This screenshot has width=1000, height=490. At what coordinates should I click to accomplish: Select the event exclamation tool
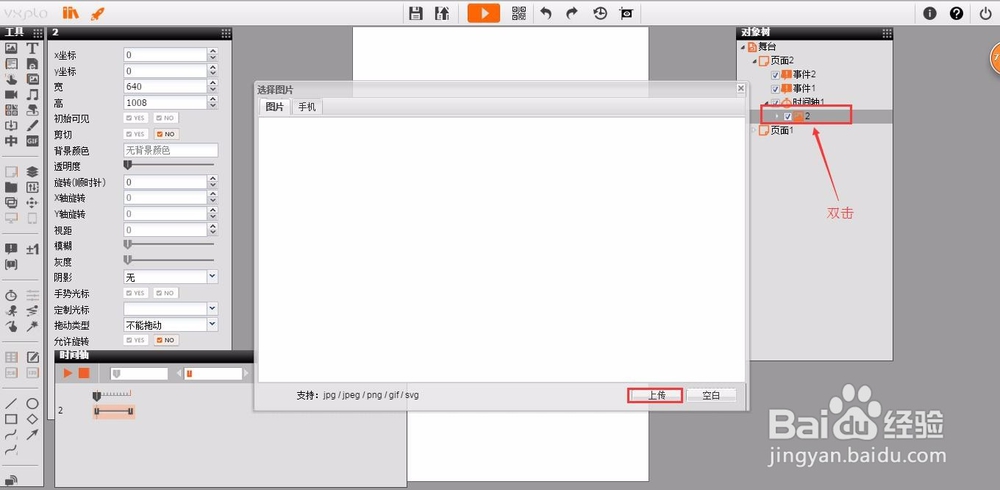pyautogui.click(x=11, y=249)
